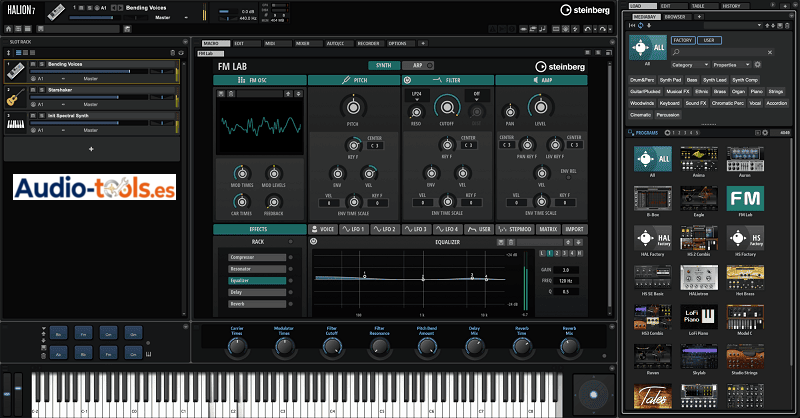Click the redo arrow icon
Screen dimensions: 800x418
click(603, 29)
